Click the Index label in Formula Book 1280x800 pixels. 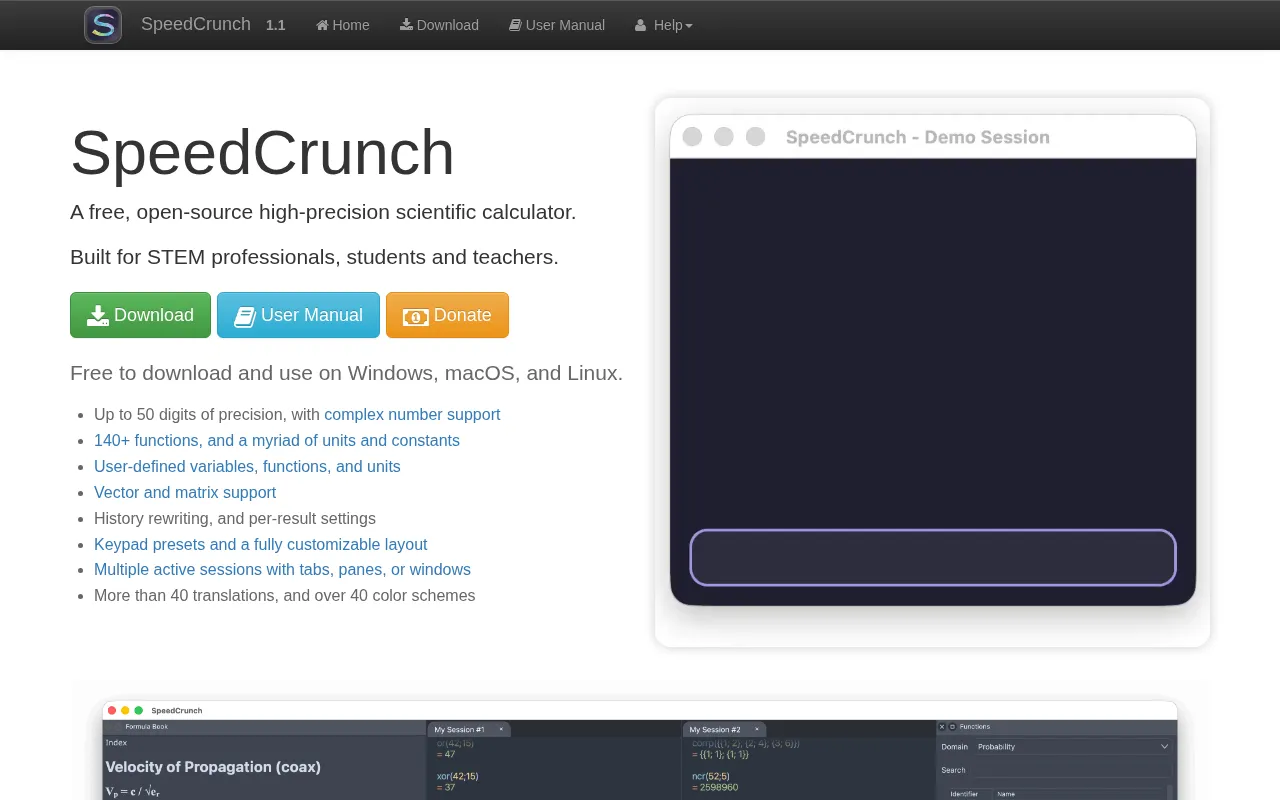click(116, 743)
